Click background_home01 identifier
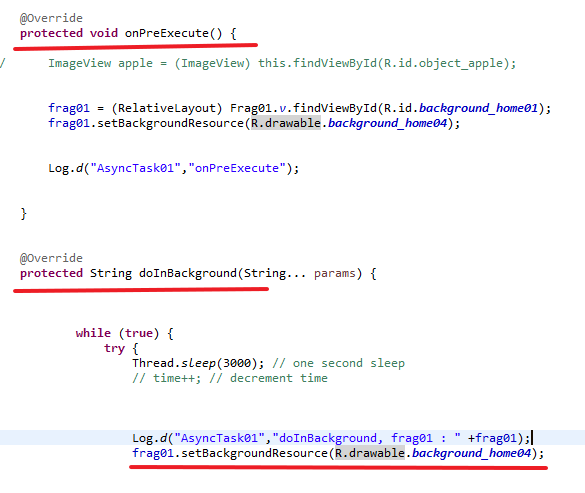Viewport: 585px width, 493px height. click(x=479, y=108)
